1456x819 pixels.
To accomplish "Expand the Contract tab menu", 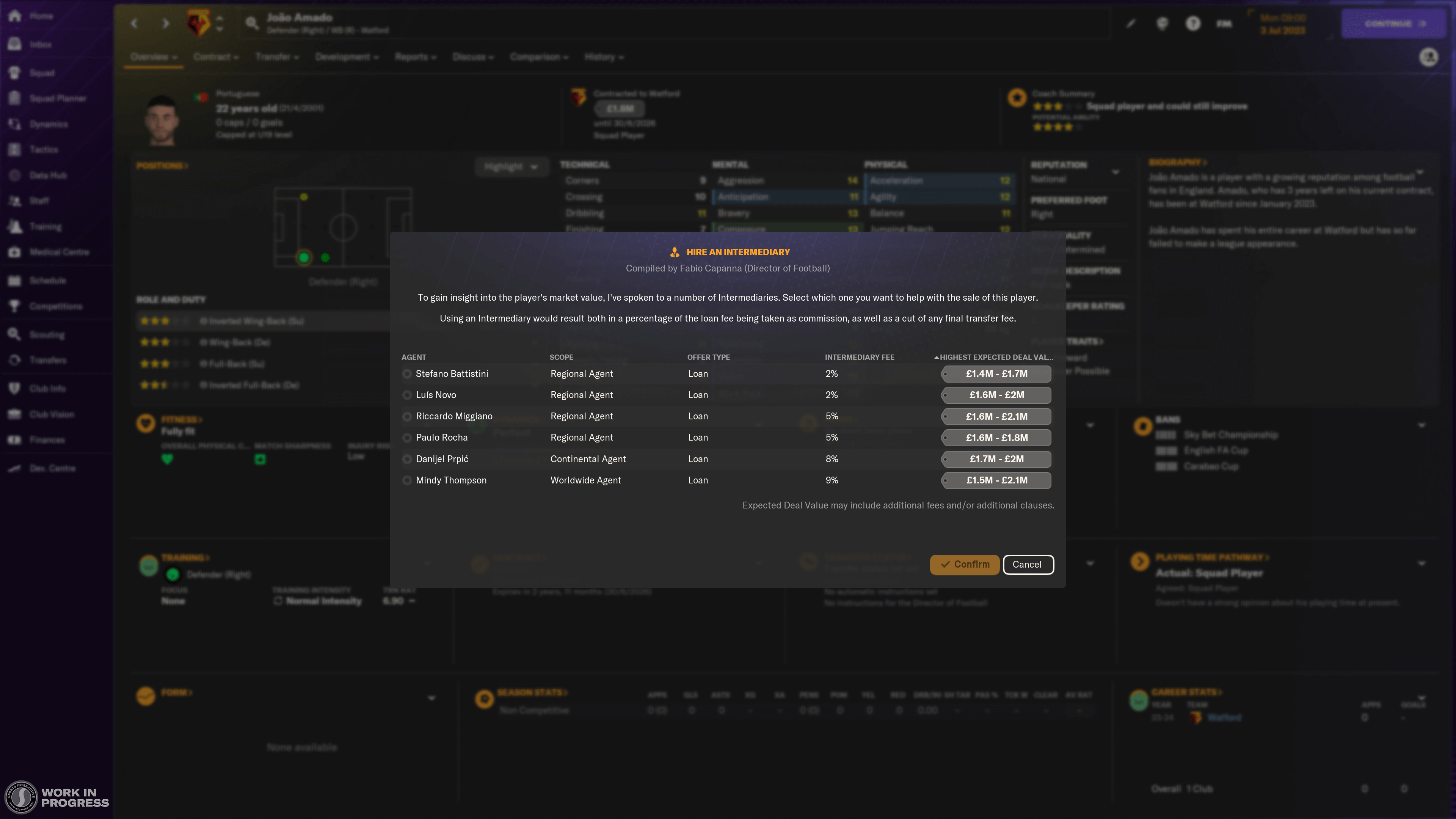I will click(214, 57).
